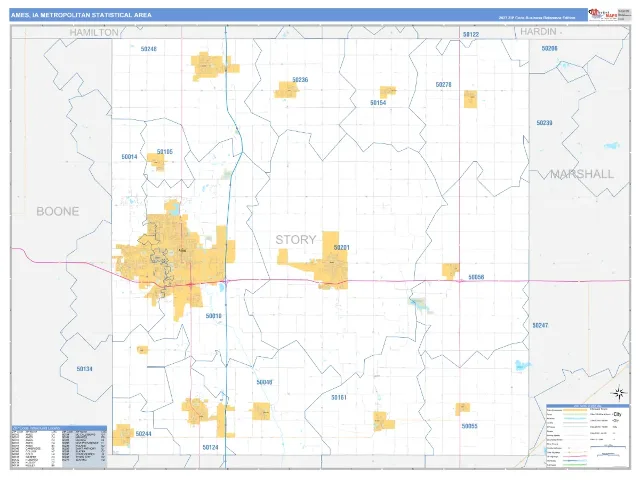The image size is (640, 480).
Task: Click ZIP code label 50046
Action: [x=264, y=382]
